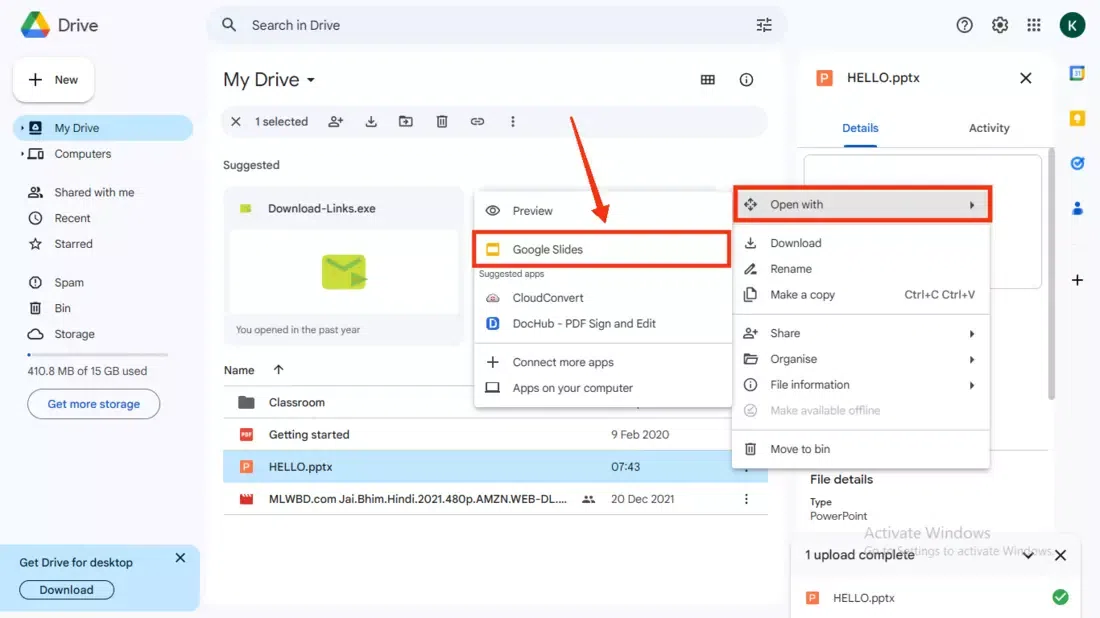Expand the File information submenu
Image resolution: width=1100 pixels, height=618 pixels.
tap(861, 385)
